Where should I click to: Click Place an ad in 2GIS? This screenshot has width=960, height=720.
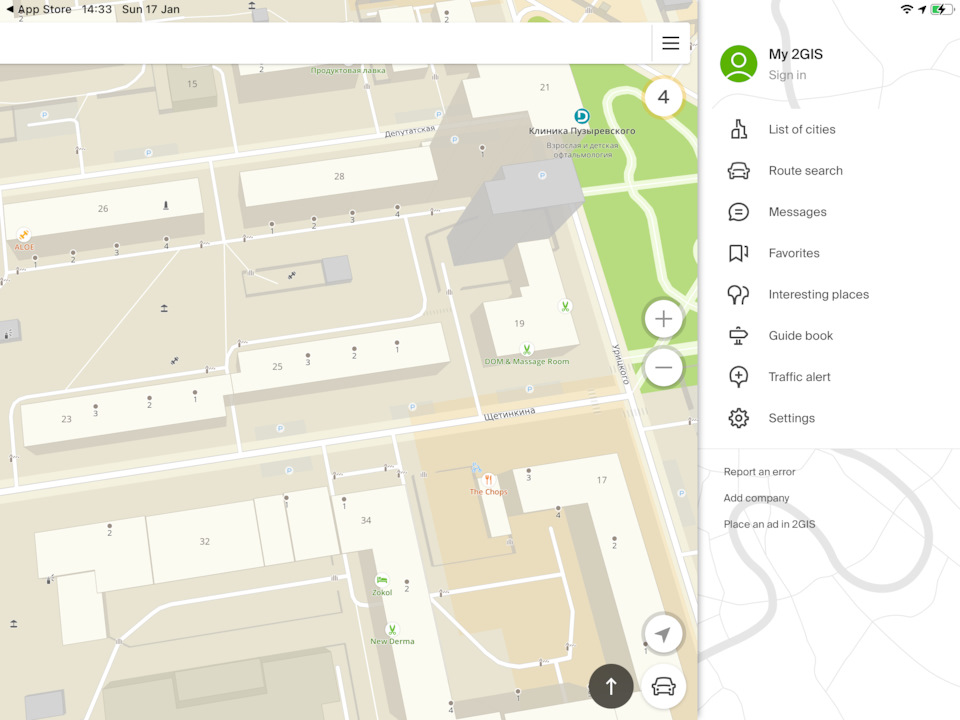[x=770, y=525]
